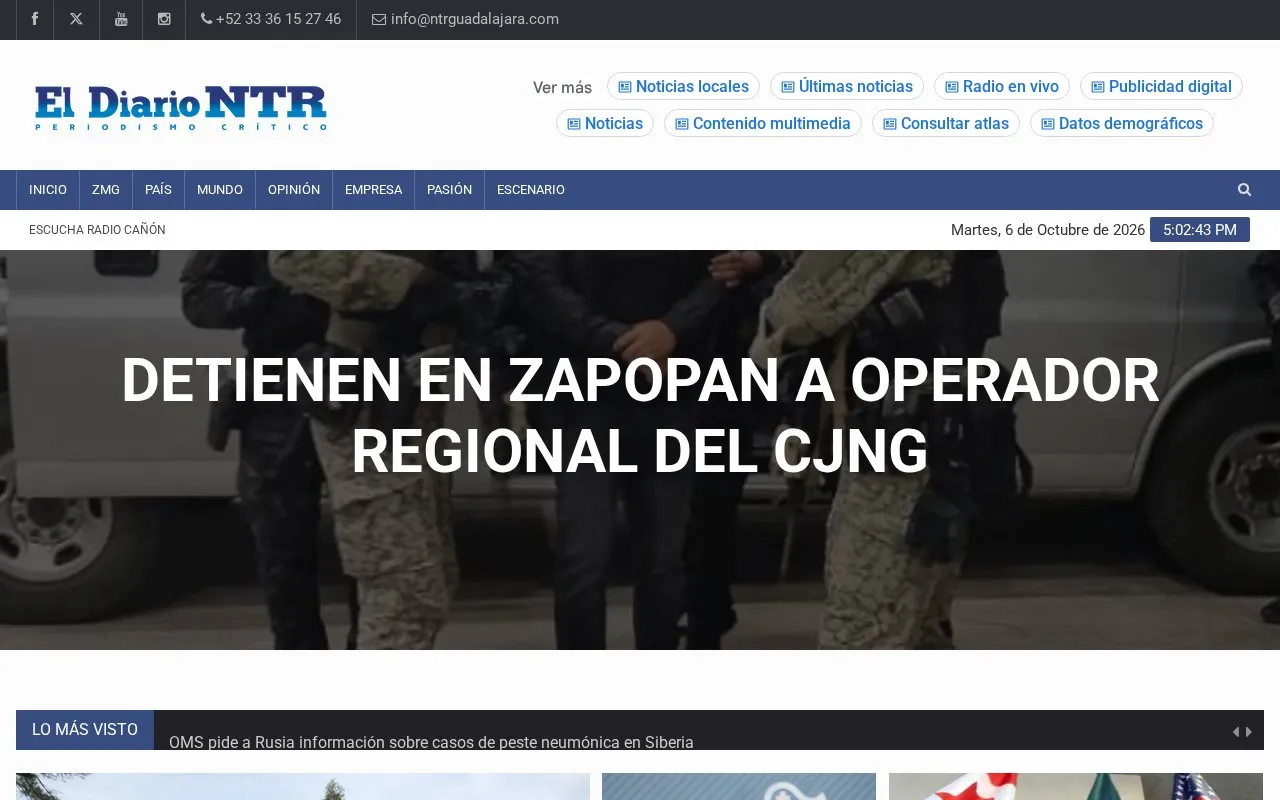1280x800 pixels.
Task: Click the 'Ver más' label
Action: point(562,87)
